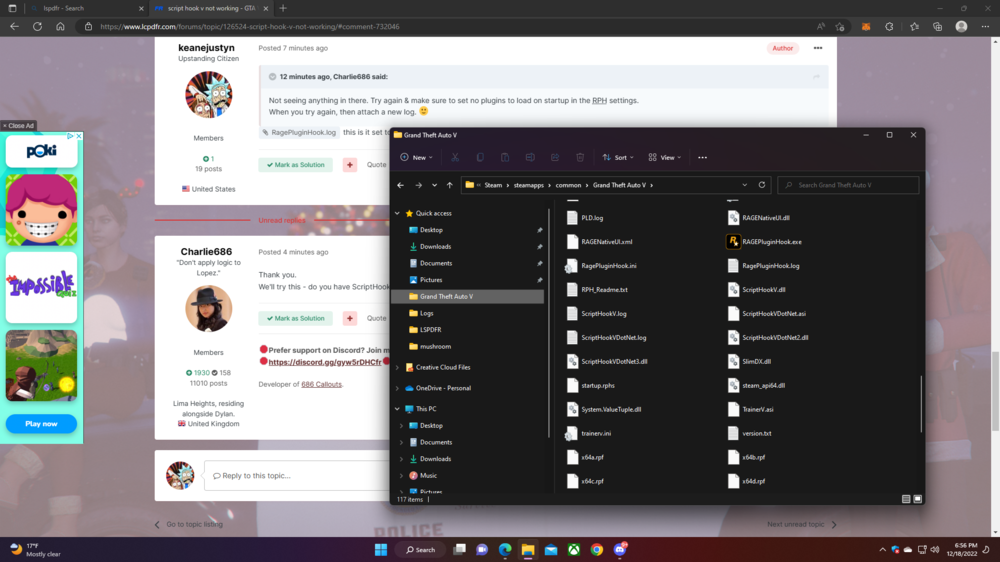
Task: Click the Share icon in Explorer toolbar
Action: 555,158
